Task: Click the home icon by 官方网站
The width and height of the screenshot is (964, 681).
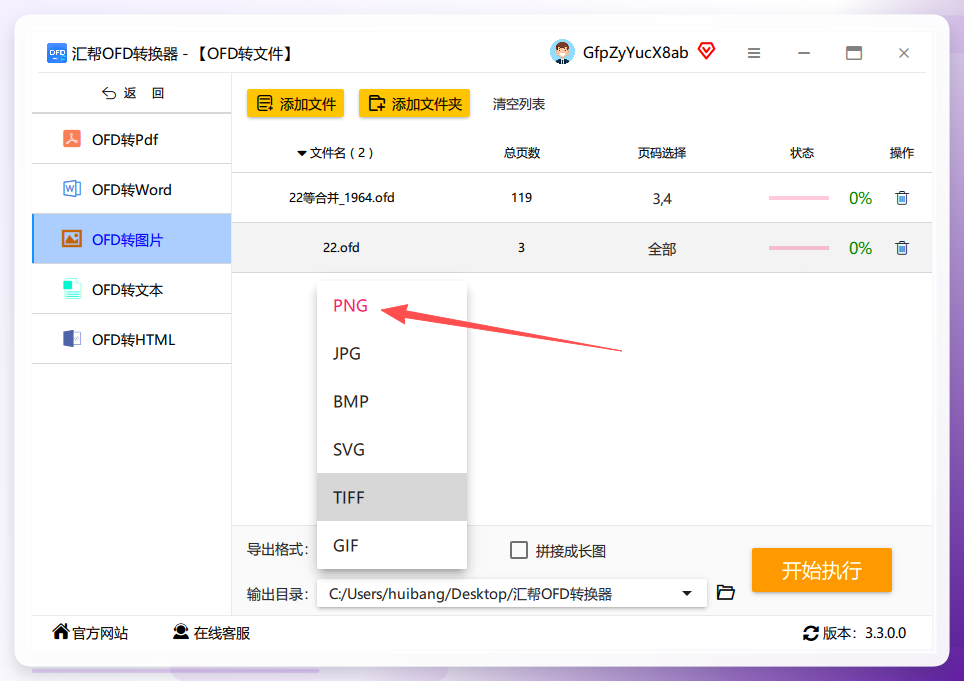Action: tap(60, 631)
